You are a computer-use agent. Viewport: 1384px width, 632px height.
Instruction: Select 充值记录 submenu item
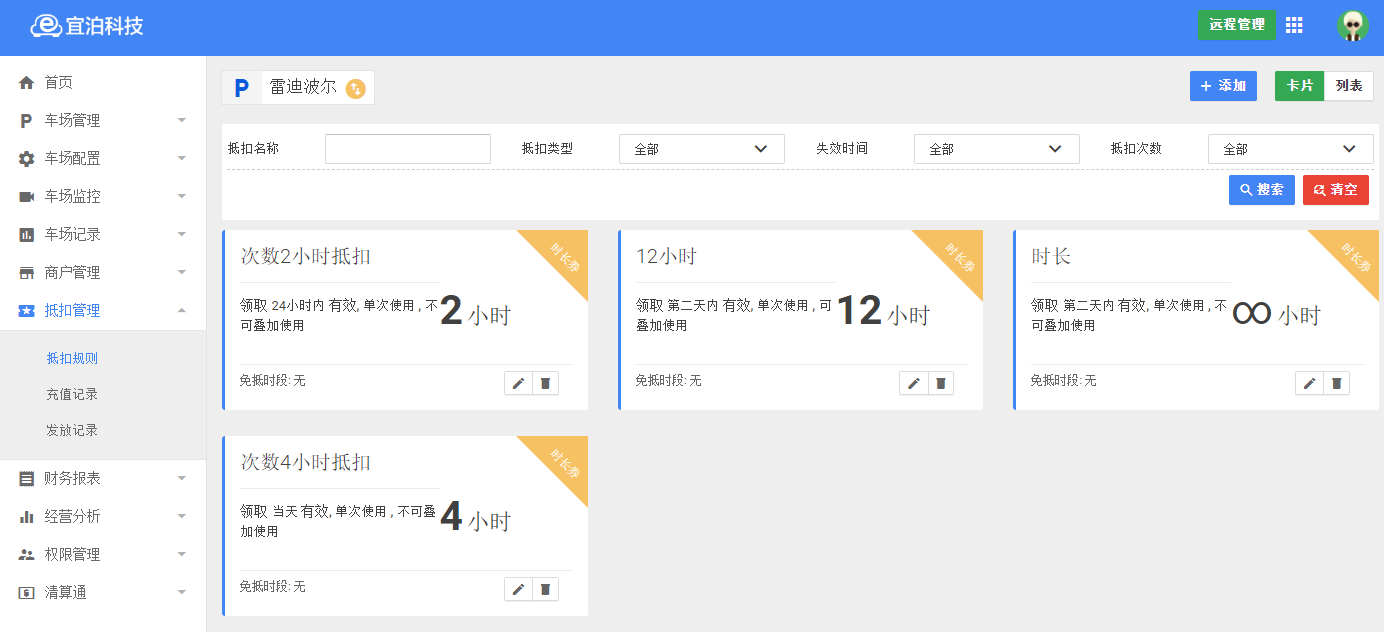[x=72, y=394]
